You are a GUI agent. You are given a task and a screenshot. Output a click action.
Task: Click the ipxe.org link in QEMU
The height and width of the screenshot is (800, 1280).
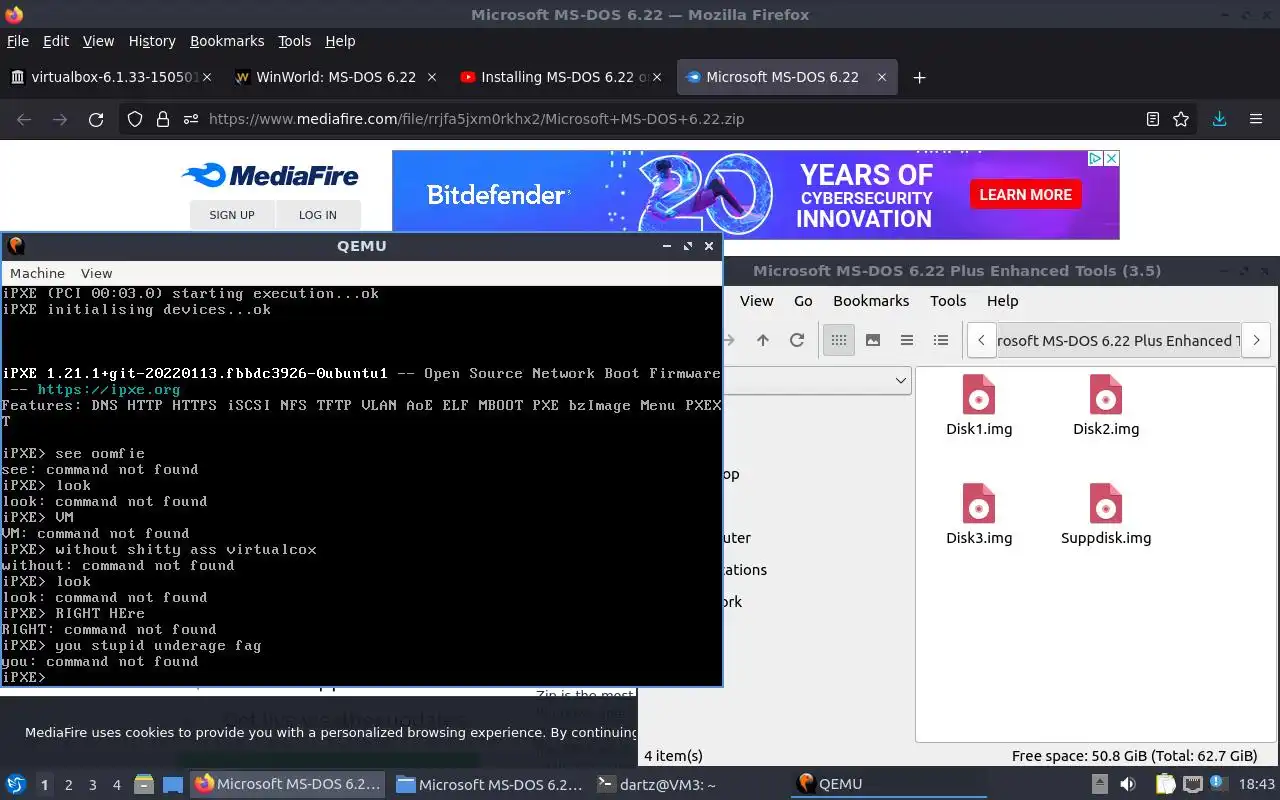[109, 390]
